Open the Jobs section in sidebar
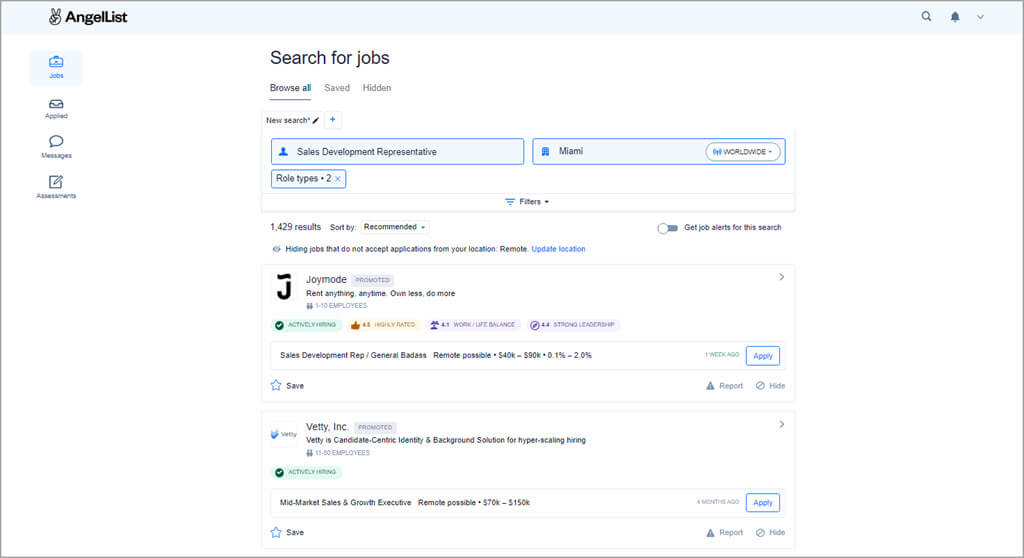Screen dimensions: 1024x558 click(x=56, y=67)
